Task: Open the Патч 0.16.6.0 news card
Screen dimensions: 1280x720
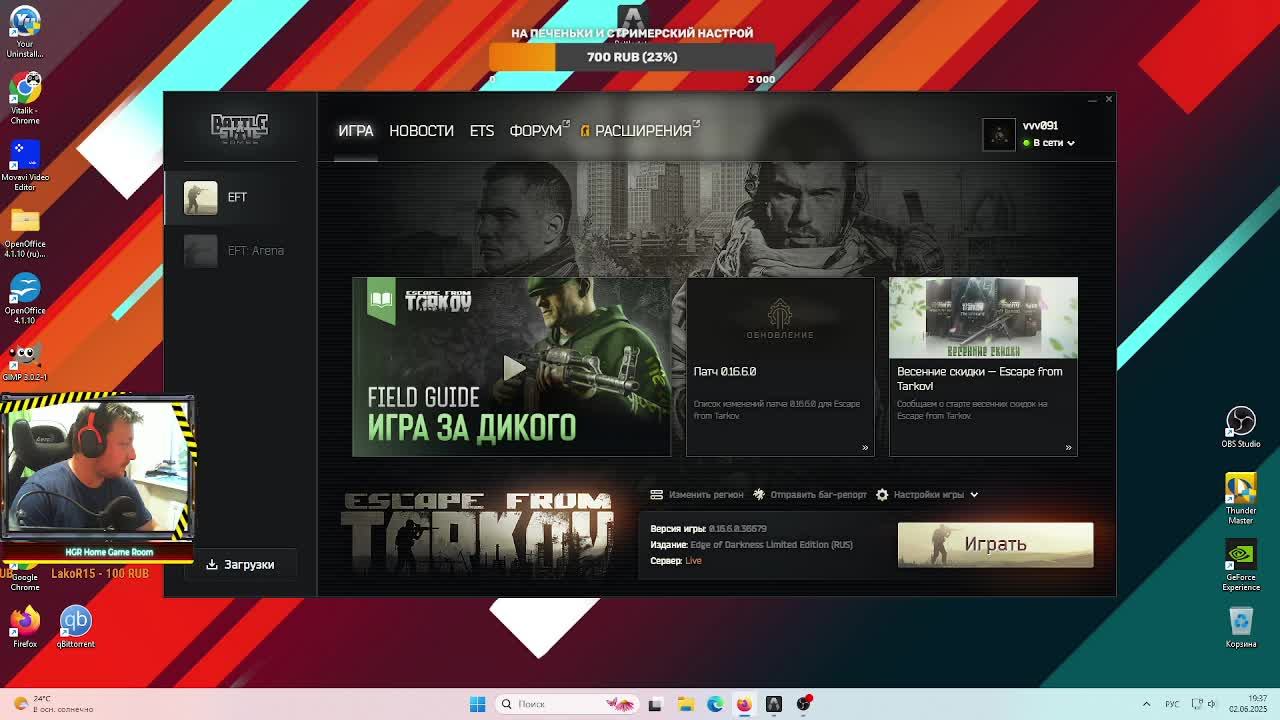Action: pos(780,367)
